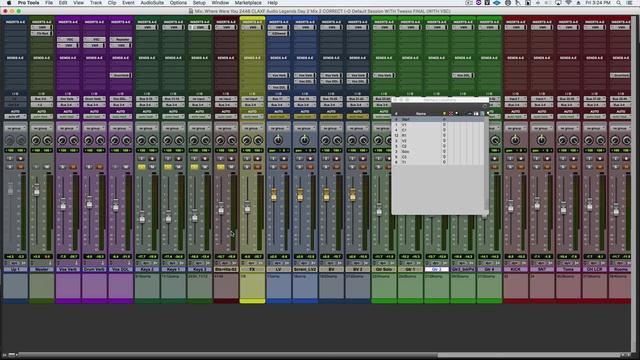Select the Rooms track name
The height and width of the screenshot is (360, 640).
(x=620, y=270)
